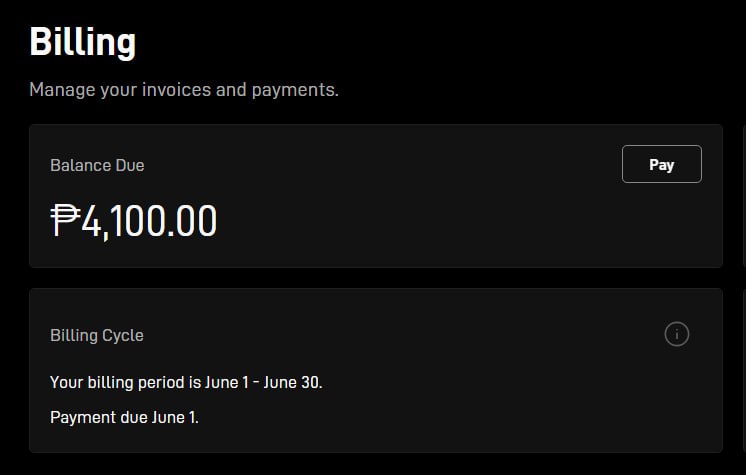Click the word 'Due' in Balance Due
This screenshot has width=746, height=475.
click(x=129, y=165)
